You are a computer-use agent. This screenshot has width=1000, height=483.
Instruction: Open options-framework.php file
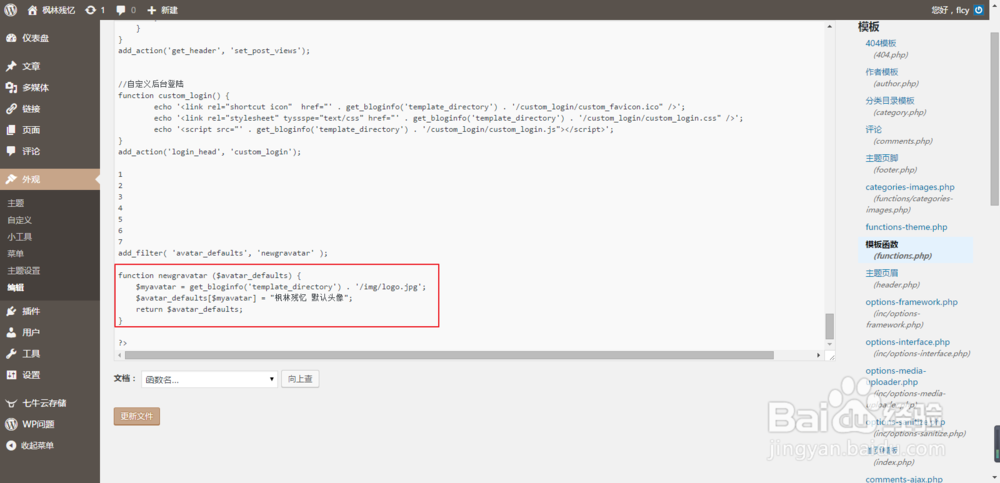pyautogui.click(x=911, y=302)
